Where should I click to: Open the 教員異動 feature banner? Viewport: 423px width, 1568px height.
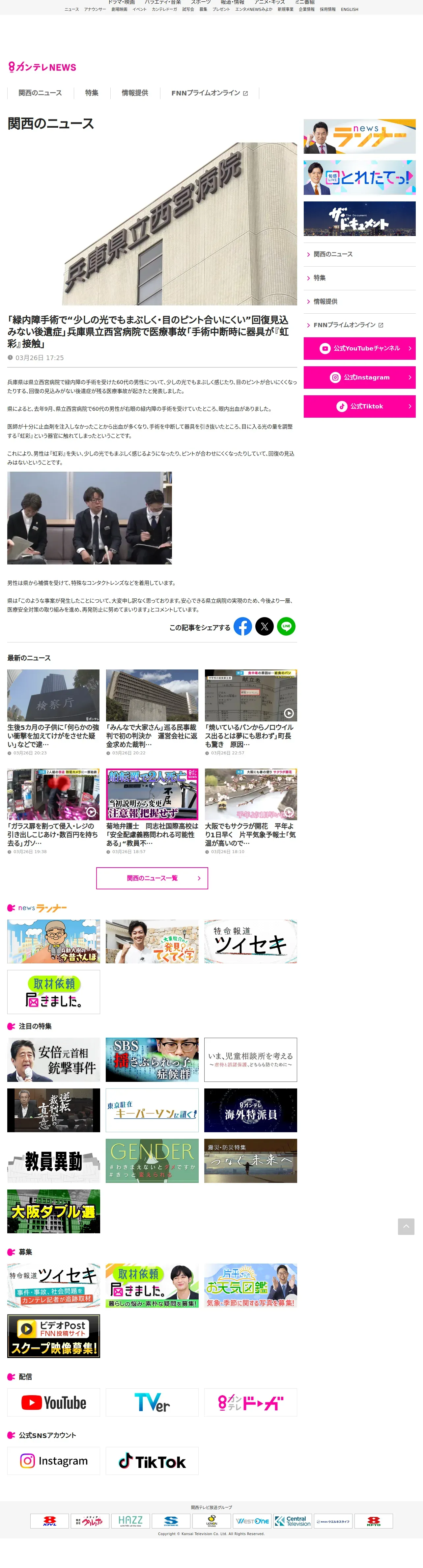point(54,1161)
